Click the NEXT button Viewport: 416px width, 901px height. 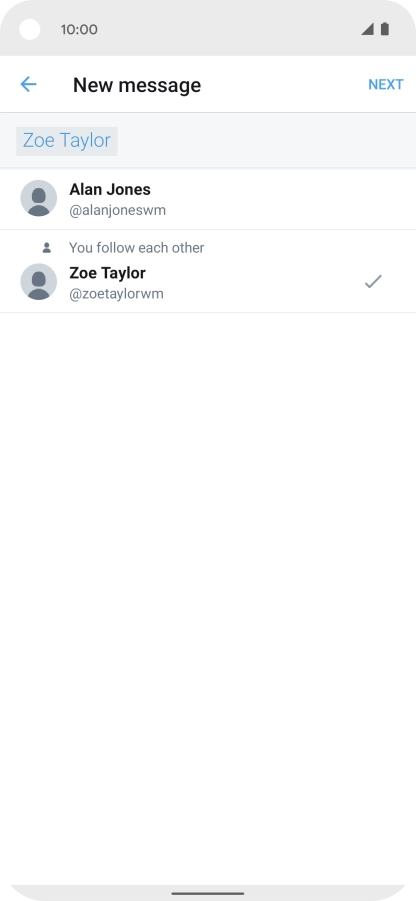[386, 84]
